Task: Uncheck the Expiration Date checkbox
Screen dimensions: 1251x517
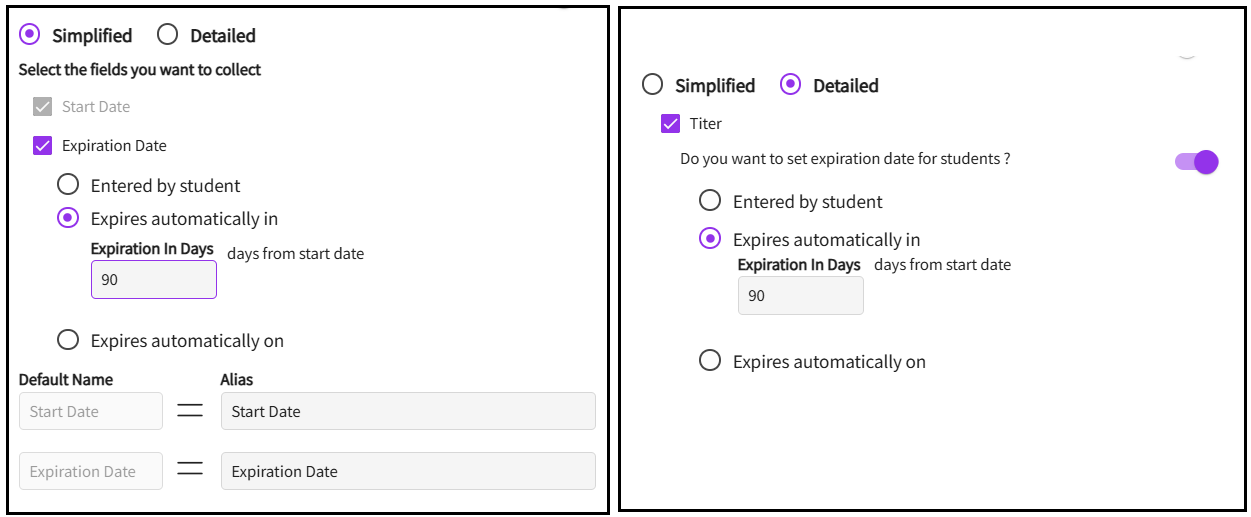Action: tap(42, 146)
